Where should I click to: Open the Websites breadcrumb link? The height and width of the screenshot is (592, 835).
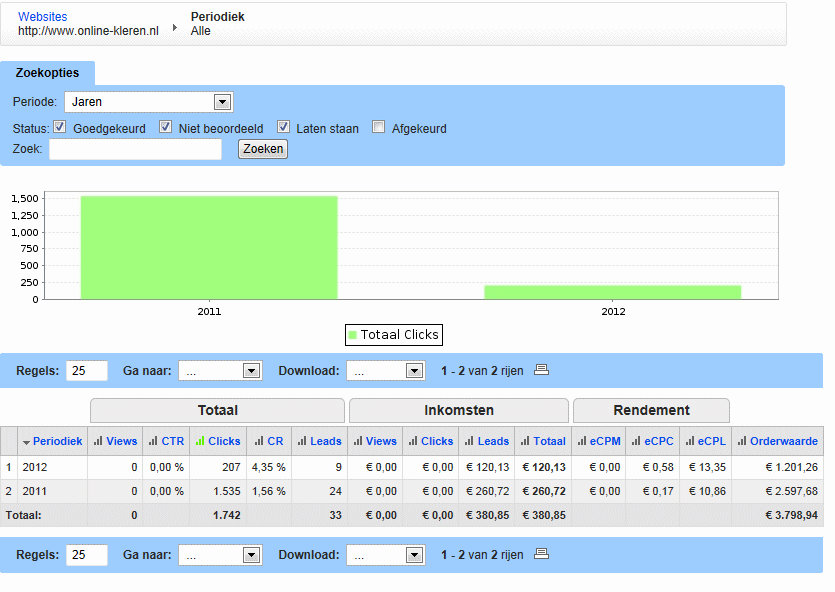pos(43,17)
